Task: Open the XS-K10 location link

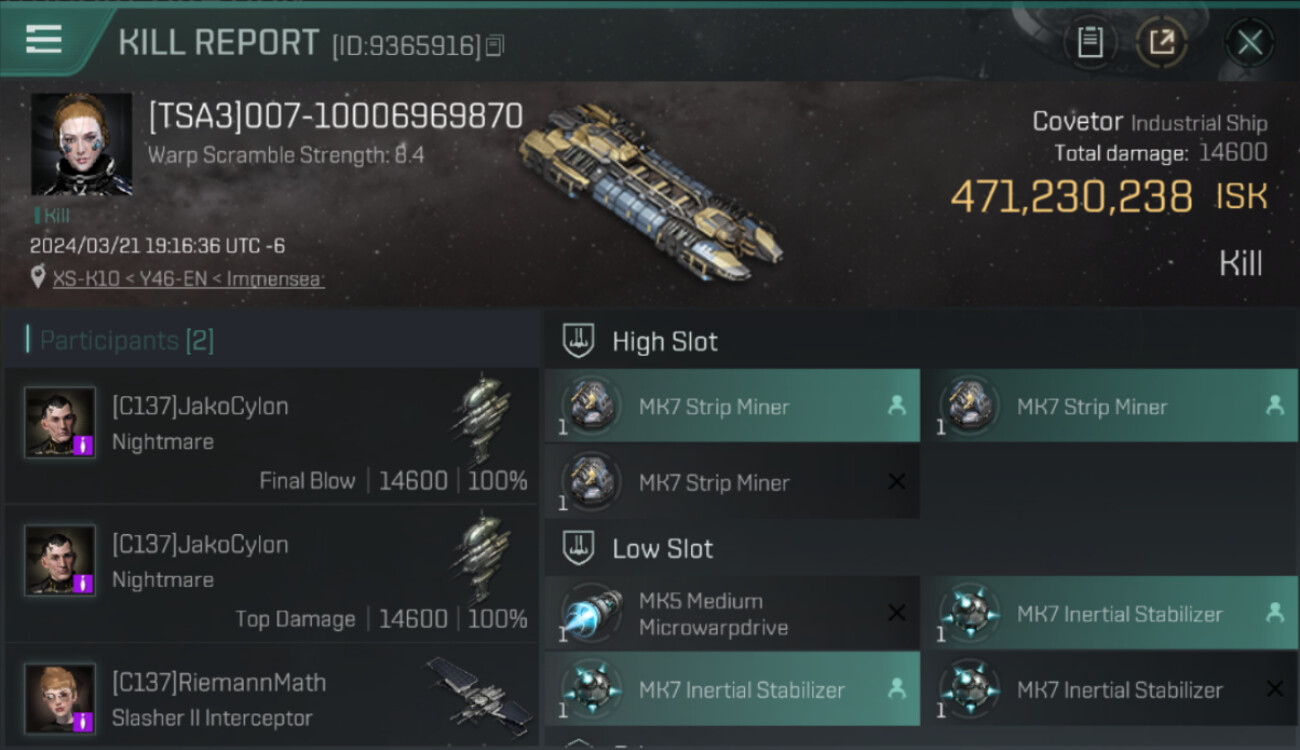Action: click(x=189, y=279)
